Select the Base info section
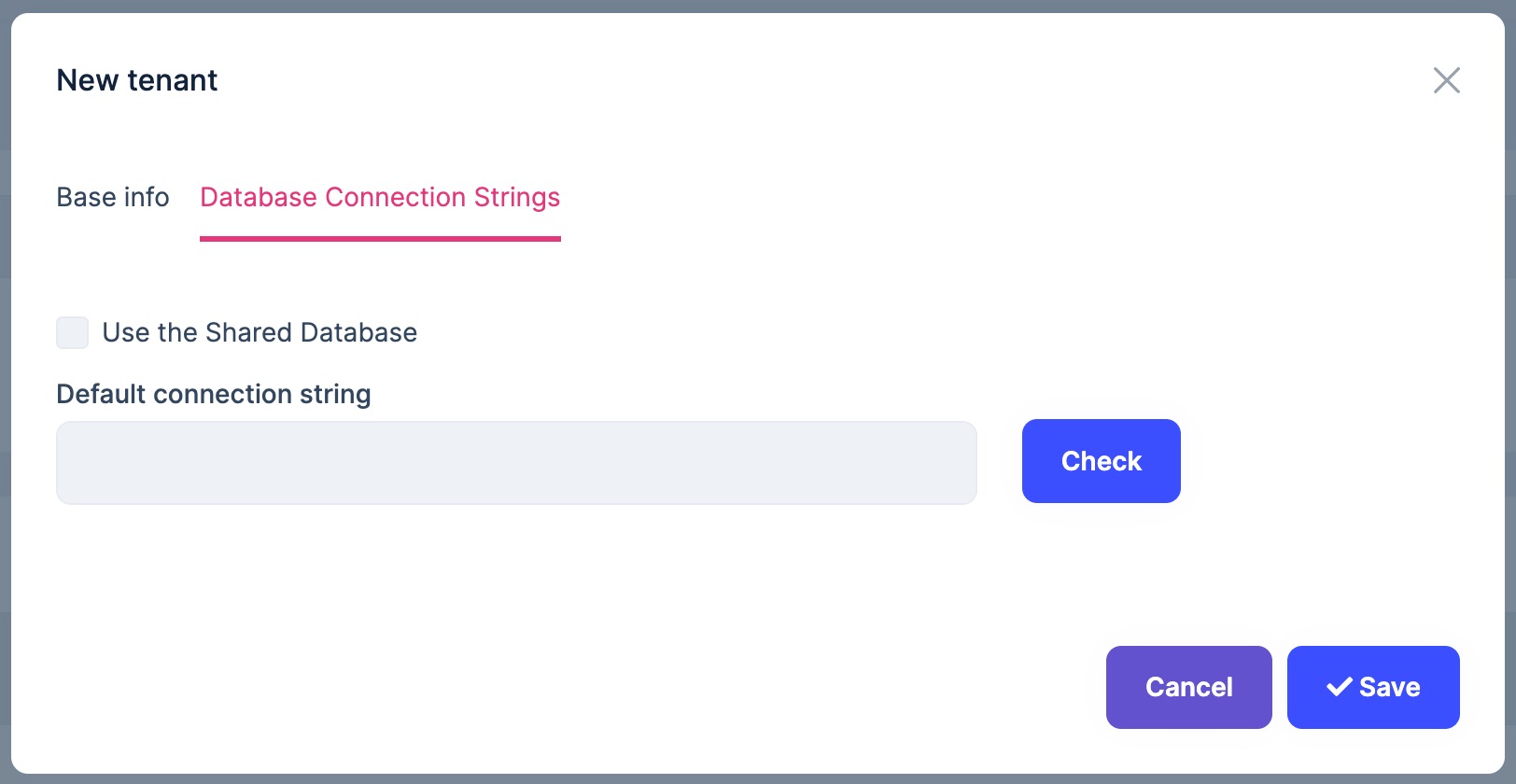This screenshot has width=1516, height=784. (112, 197)
